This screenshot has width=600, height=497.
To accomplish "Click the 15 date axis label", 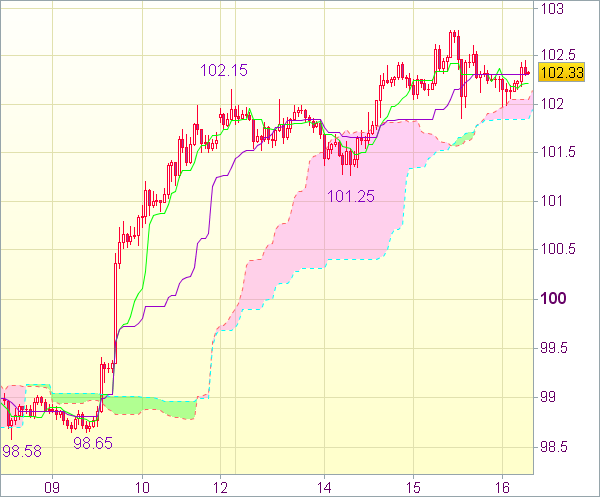I will click(x=413, y=488).
